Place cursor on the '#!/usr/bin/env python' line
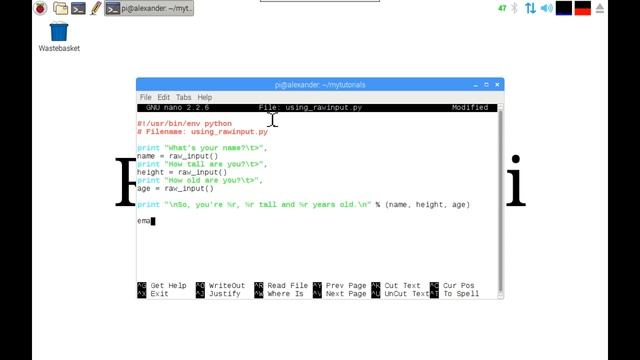This screenshot has width=640, height=360. 184,123
